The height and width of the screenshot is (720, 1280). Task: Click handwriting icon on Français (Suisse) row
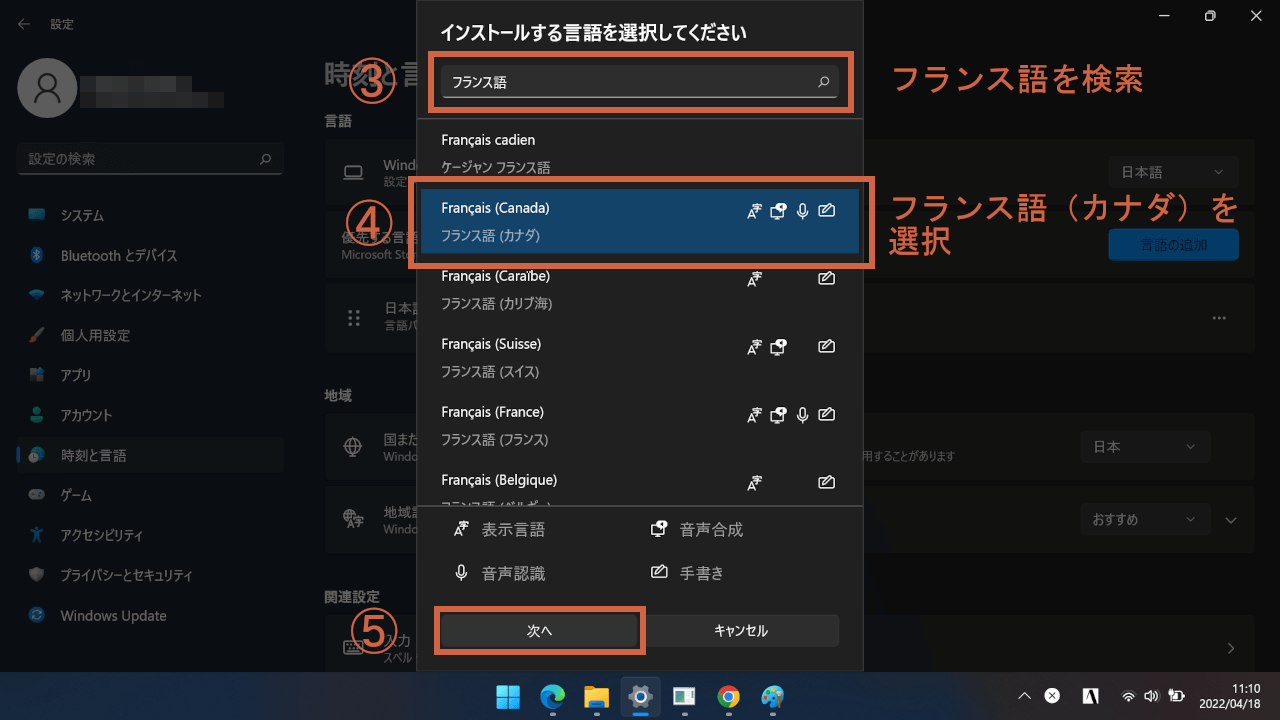point(826,347)
